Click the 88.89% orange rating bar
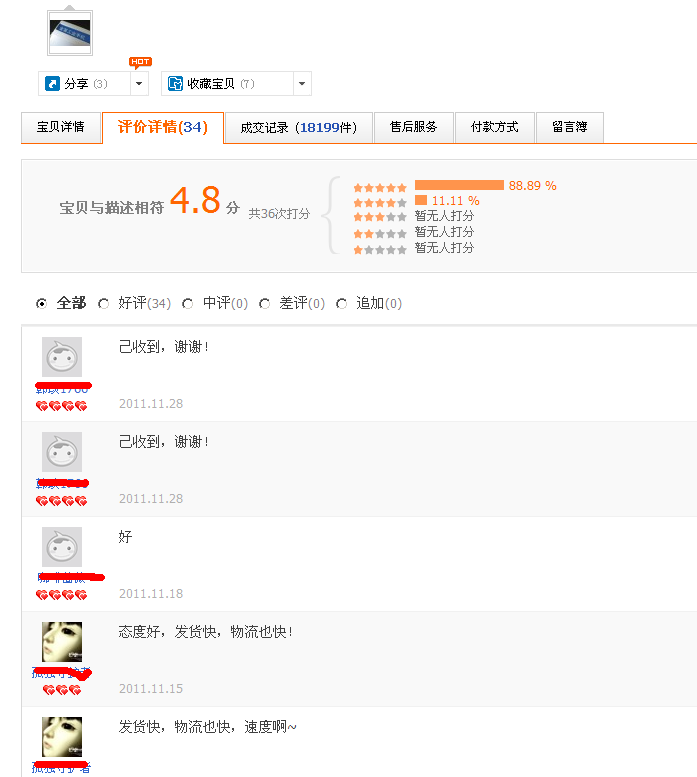Image resolution: width=697 pixels, height=777 pixels. (x=459, y=185)
